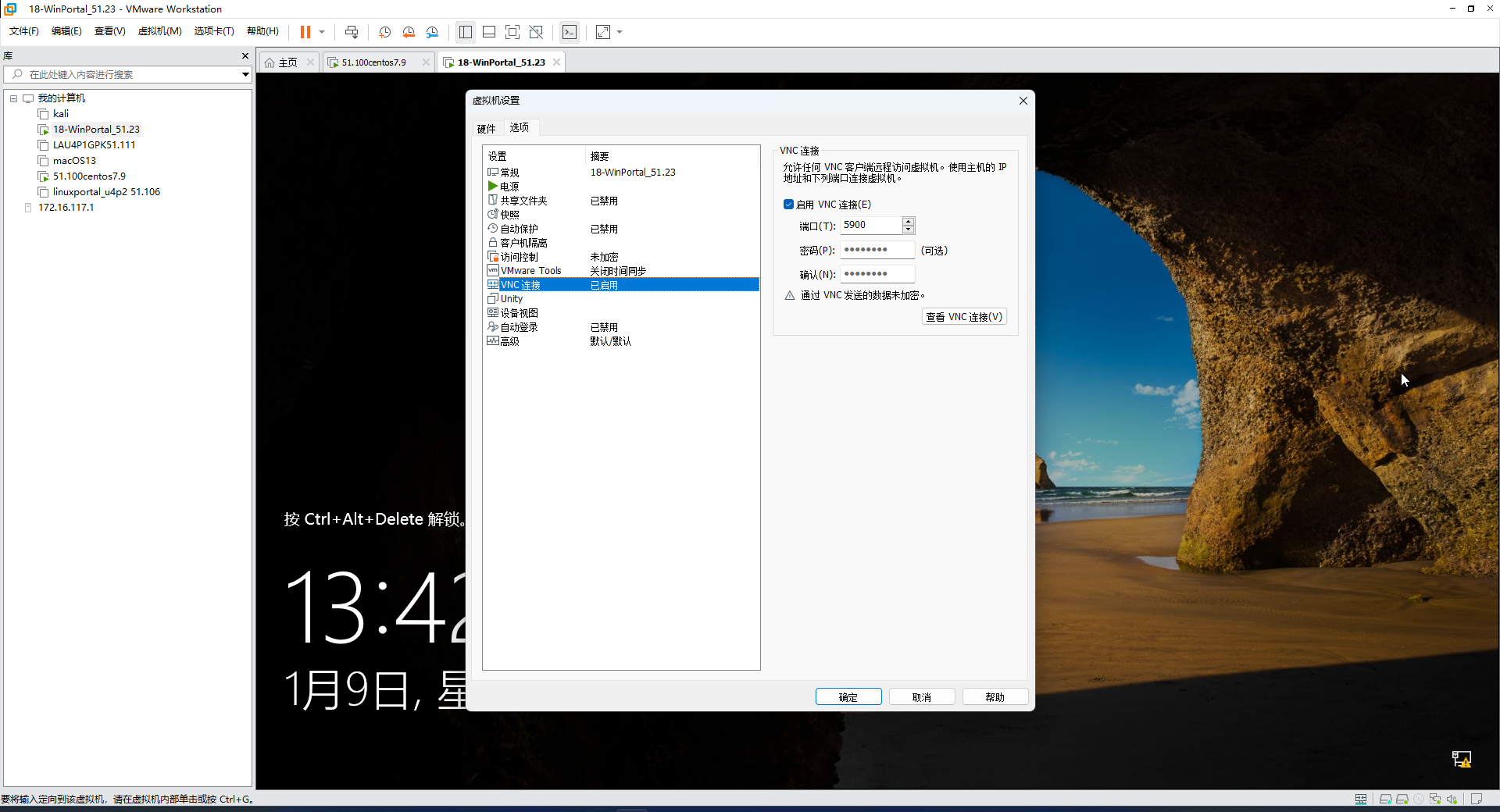Screen dimensions: 1500x812
Task: Click the network adapter status bar icon
Action: 1435,799
